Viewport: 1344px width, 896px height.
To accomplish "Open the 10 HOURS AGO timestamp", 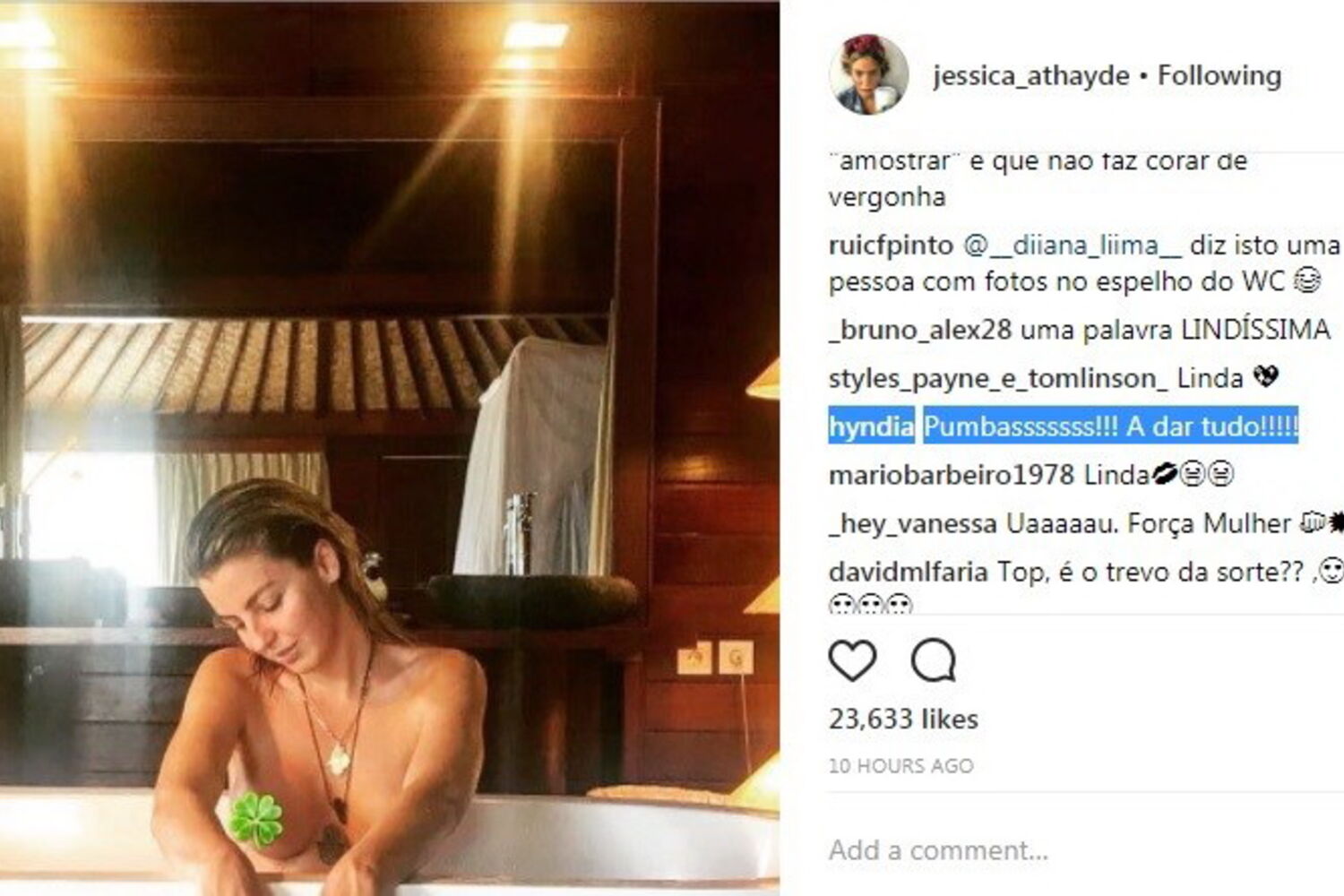I will point(900,766).
